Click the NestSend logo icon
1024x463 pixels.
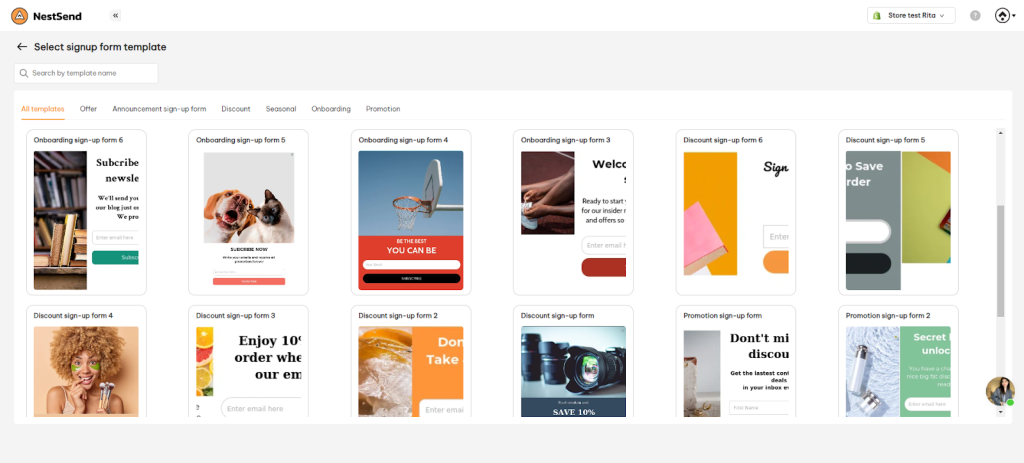(x=20, y=16)
